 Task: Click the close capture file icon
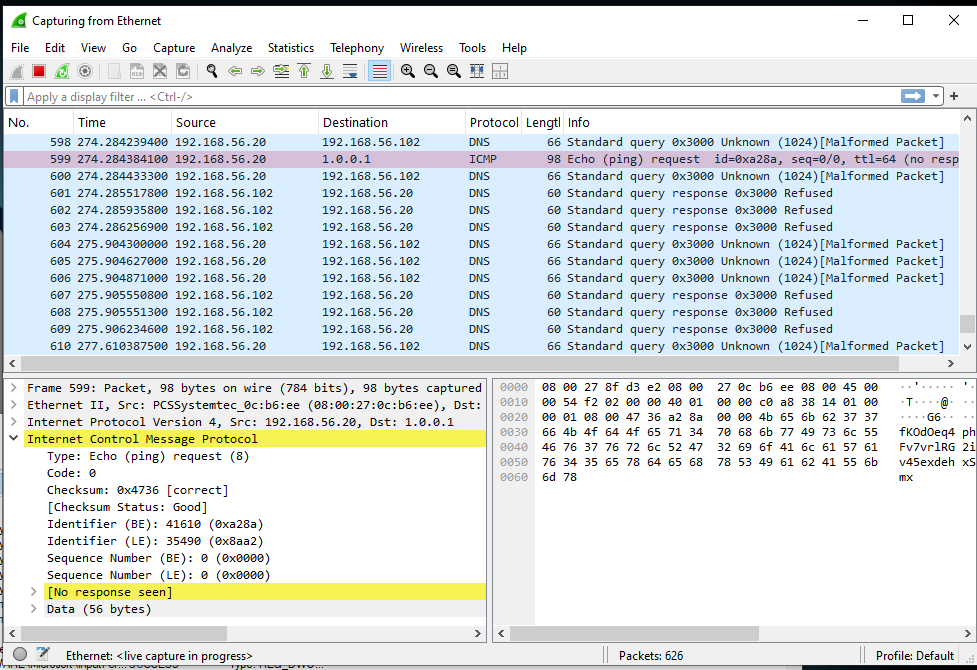click(160, 71)
